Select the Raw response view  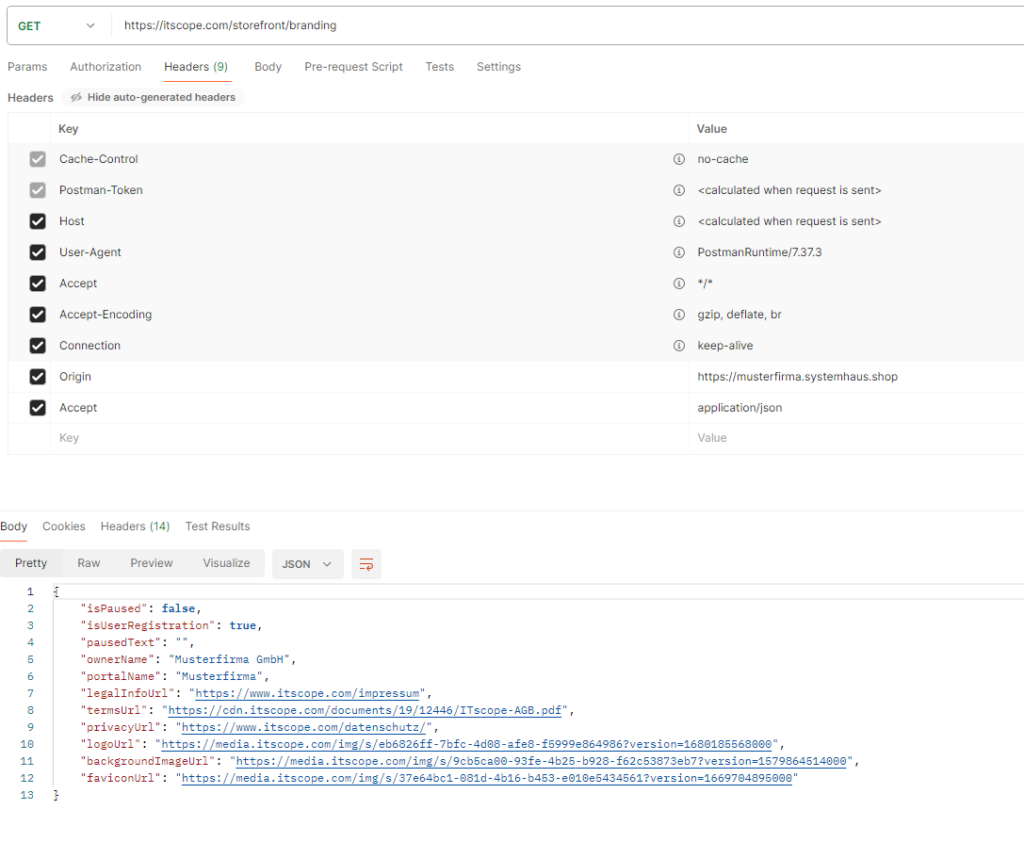click(89, 563)
